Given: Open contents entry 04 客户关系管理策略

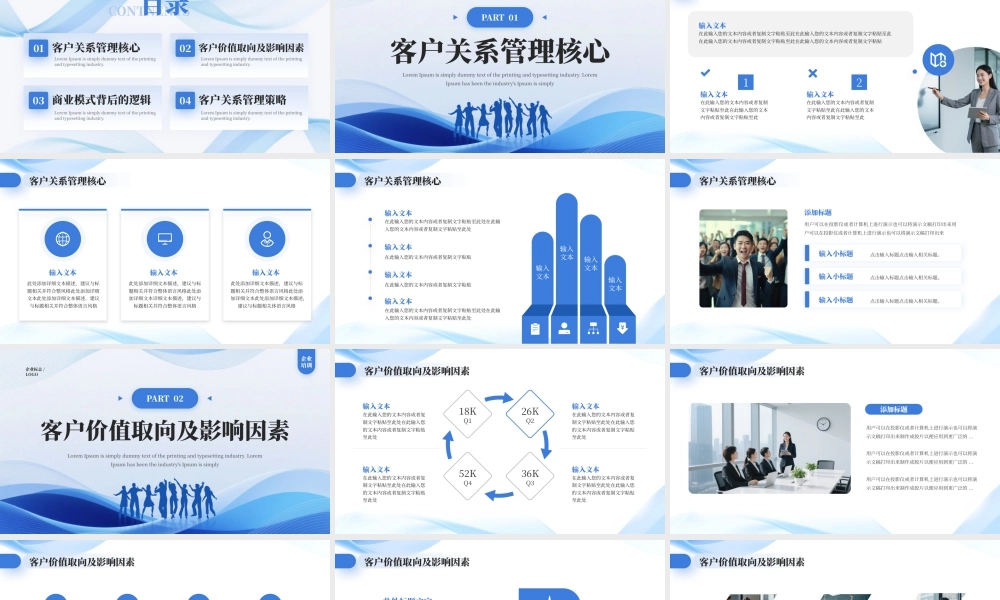Looking at the screenshot, I should tap(239, 108).
